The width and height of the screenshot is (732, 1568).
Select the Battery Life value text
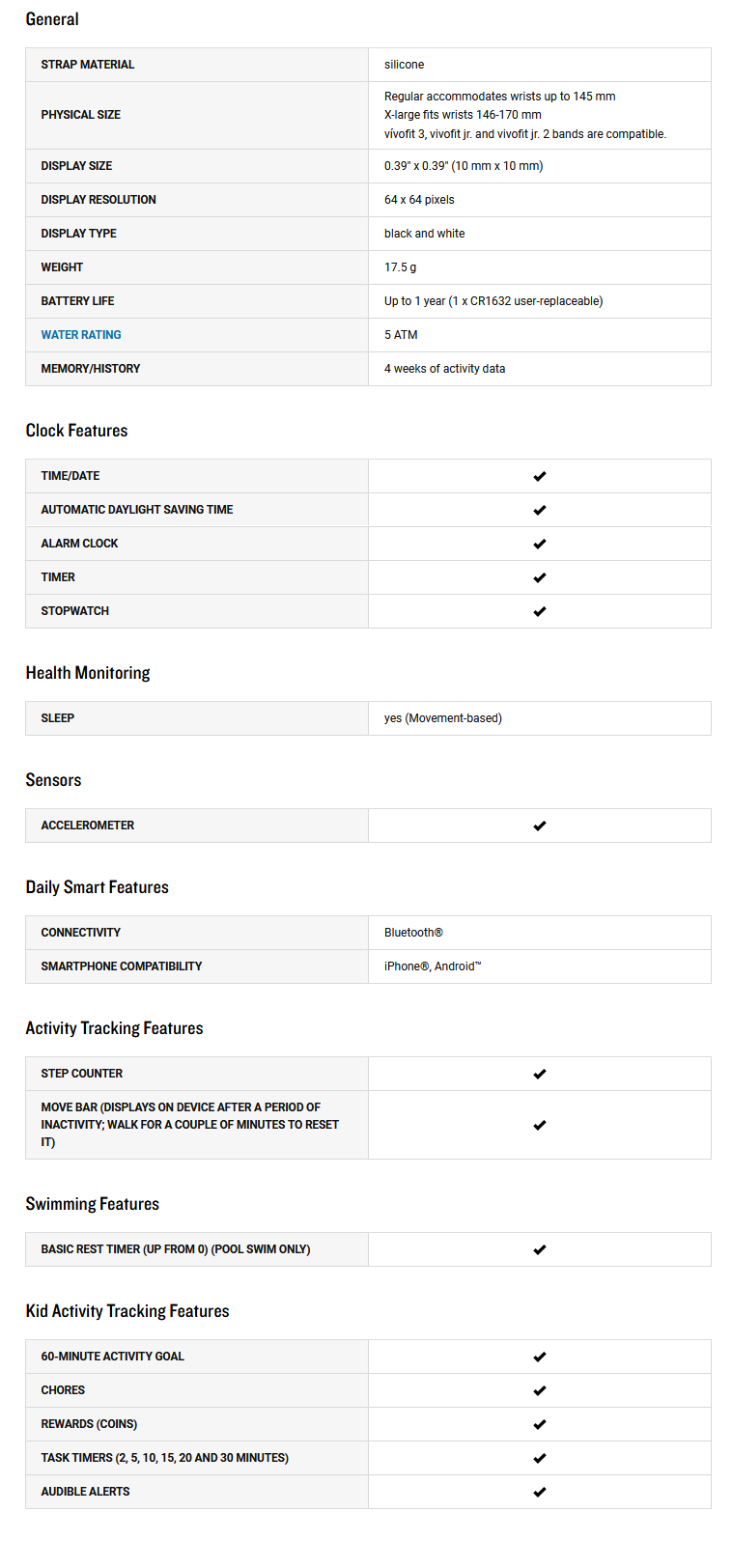pos(493,301)
